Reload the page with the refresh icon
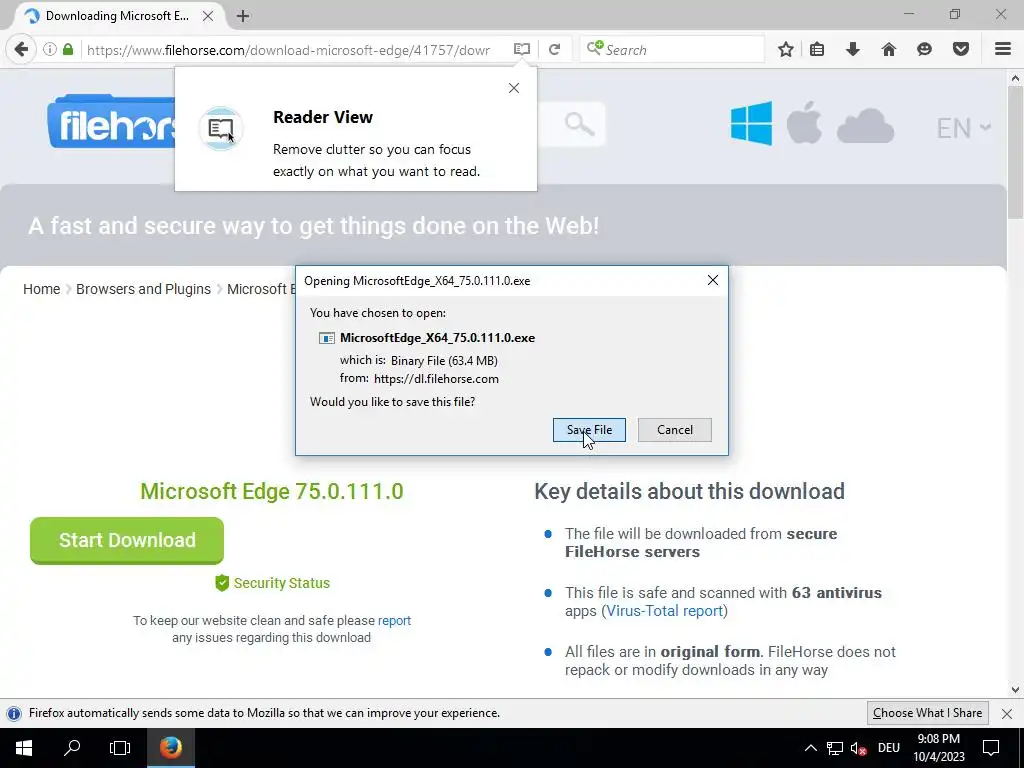 click(x=554, y=50)
